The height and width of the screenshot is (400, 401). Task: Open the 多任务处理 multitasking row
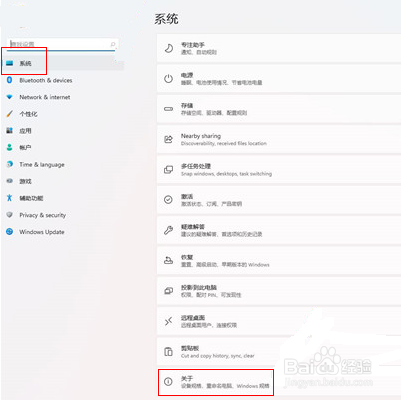click(x=279, y=170)
